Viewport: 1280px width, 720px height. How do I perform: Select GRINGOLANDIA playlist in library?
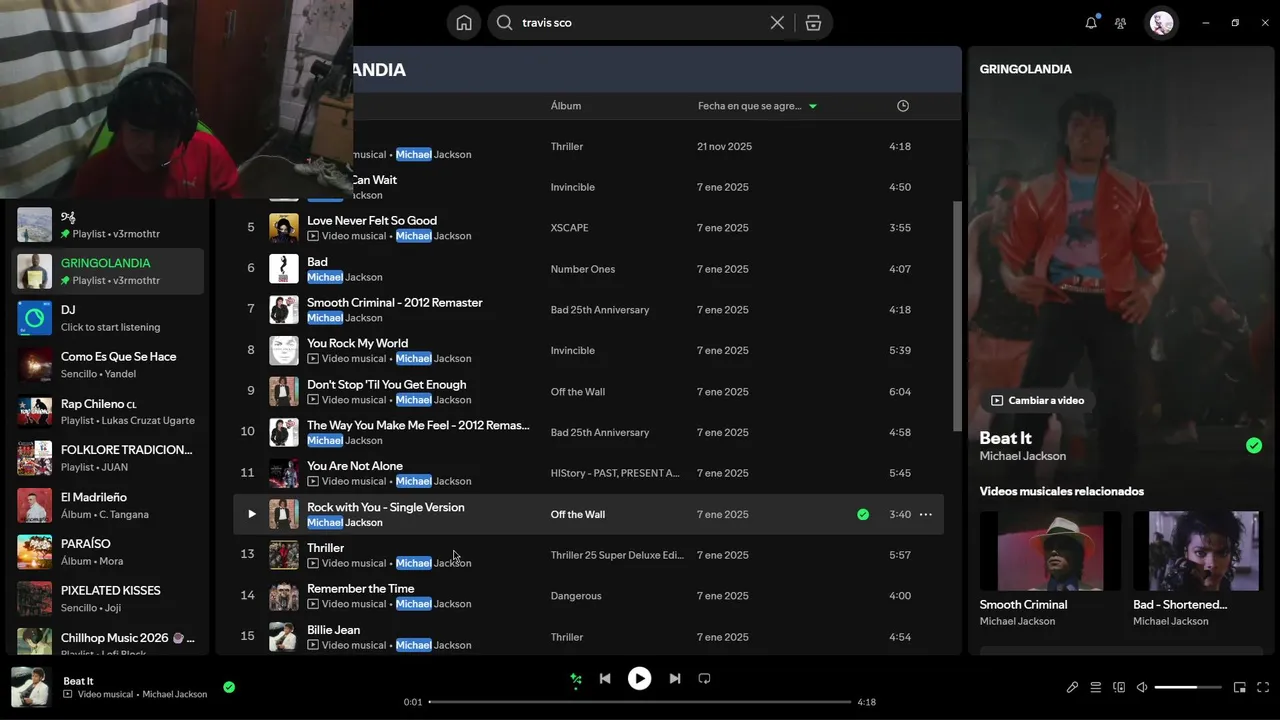108,271
